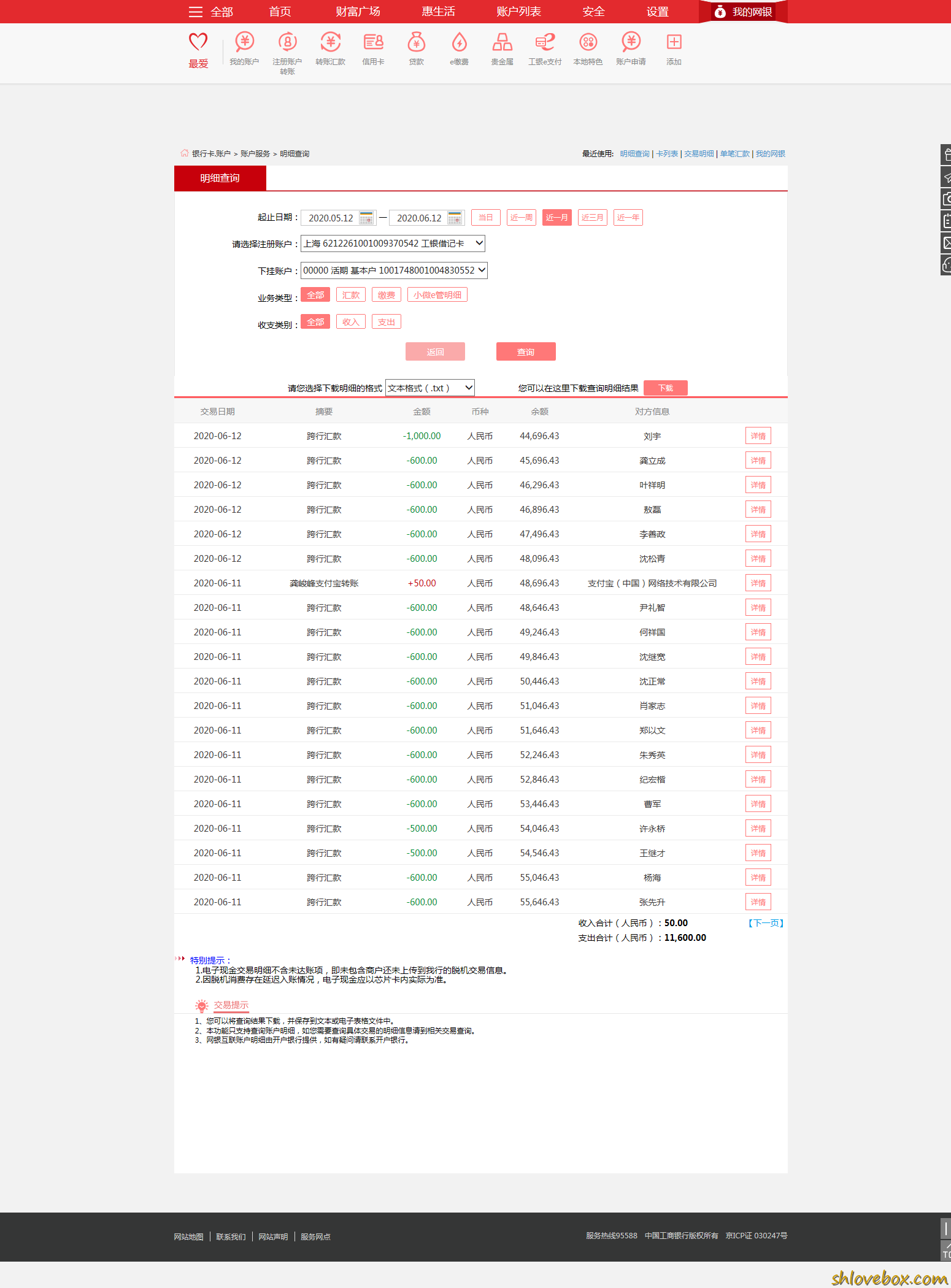This screenshot has width=951, height=1288.
Task: Open the 服务网点 footer link
Action: click(315, 1236)
